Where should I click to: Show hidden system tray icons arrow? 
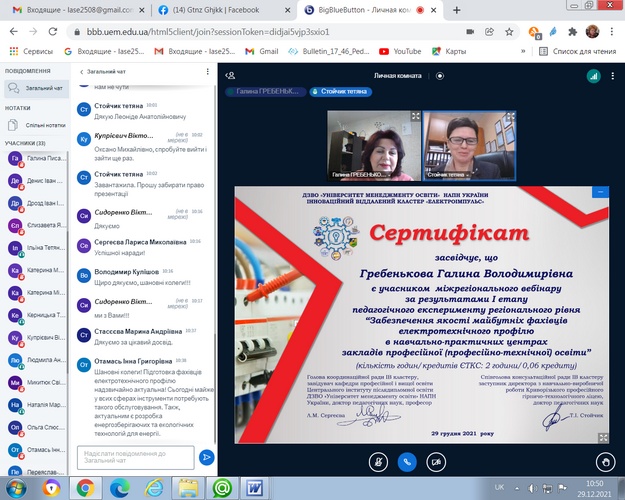(x=517, y=488)
